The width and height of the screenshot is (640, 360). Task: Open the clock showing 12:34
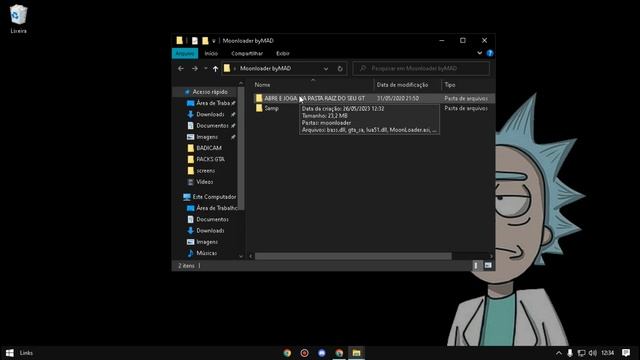pyautogui.click(x=607, y=353)
